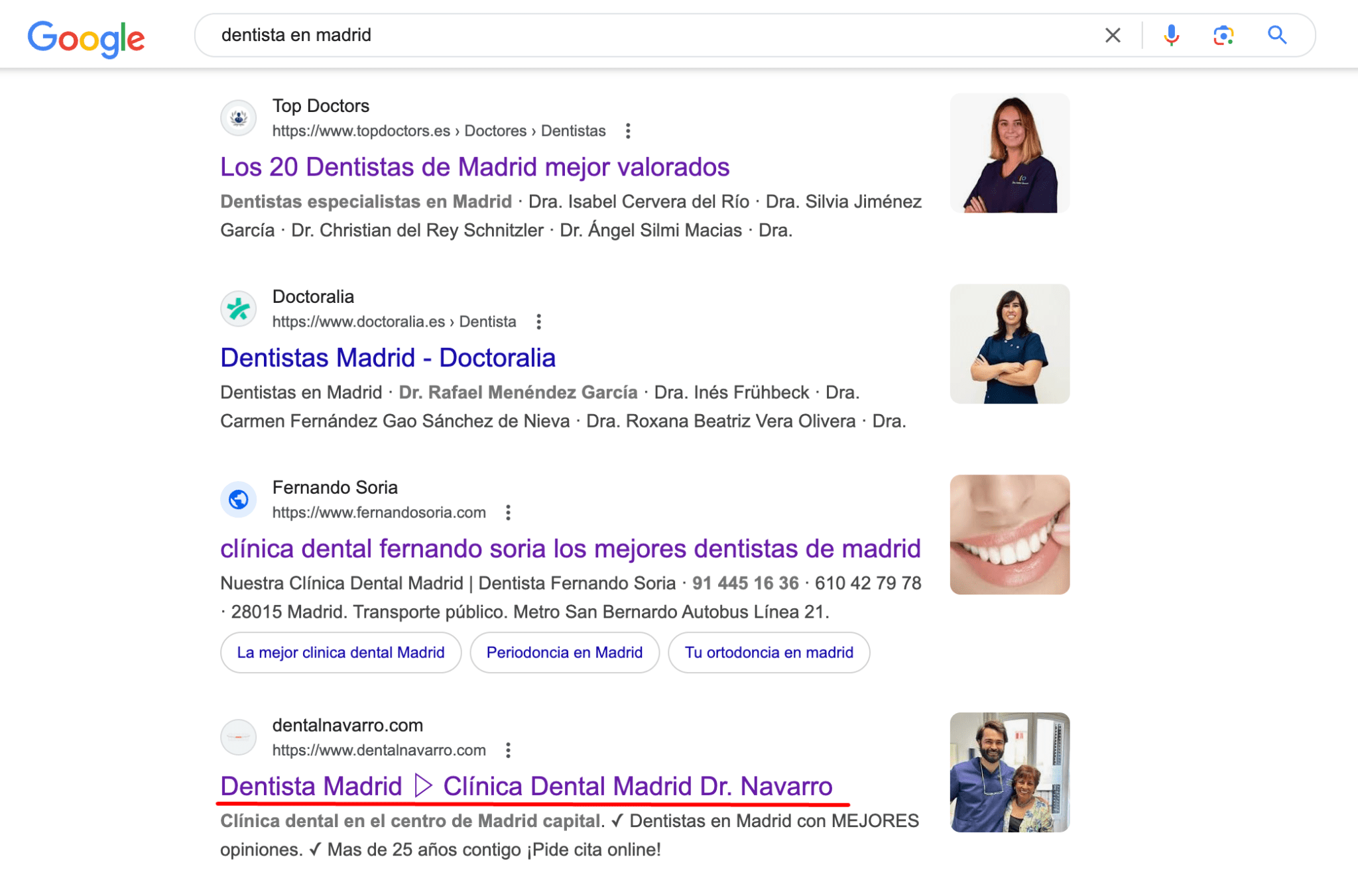Image resolution: width=1358 pixels, height=896 pixels.
Task: Open Google Lens image search
Action: [1223, 35]
